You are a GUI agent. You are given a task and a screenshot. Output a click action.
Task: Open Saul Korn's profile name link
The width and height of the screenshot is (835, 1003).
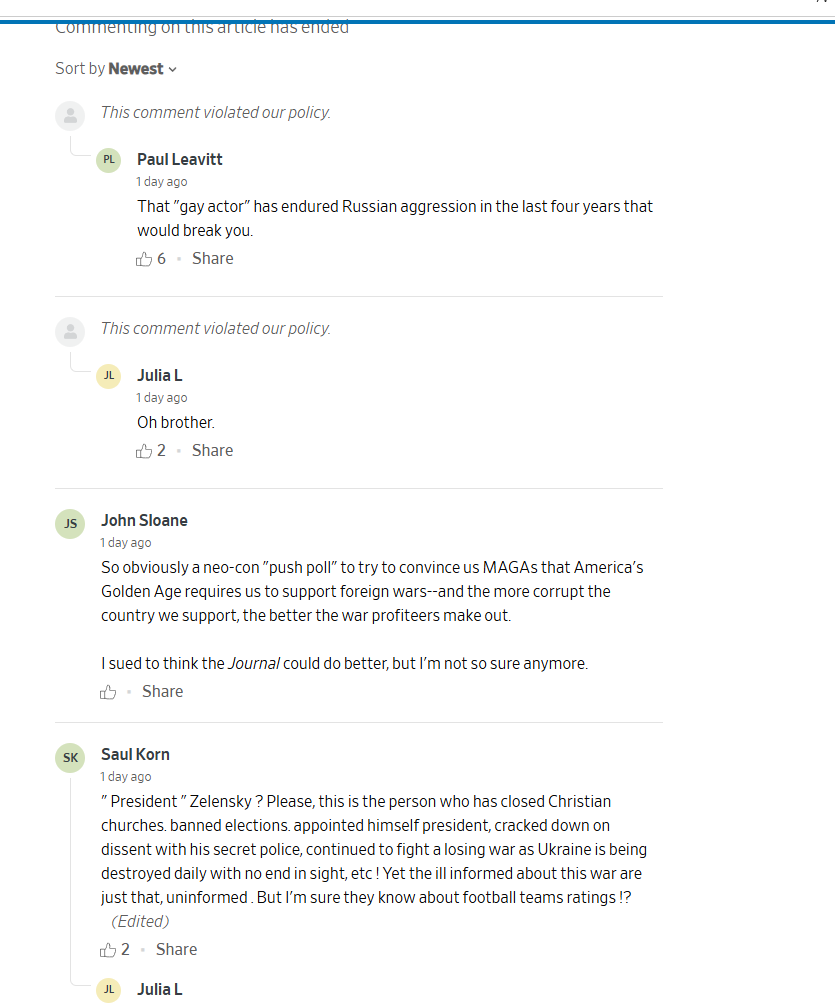[135, 755]
